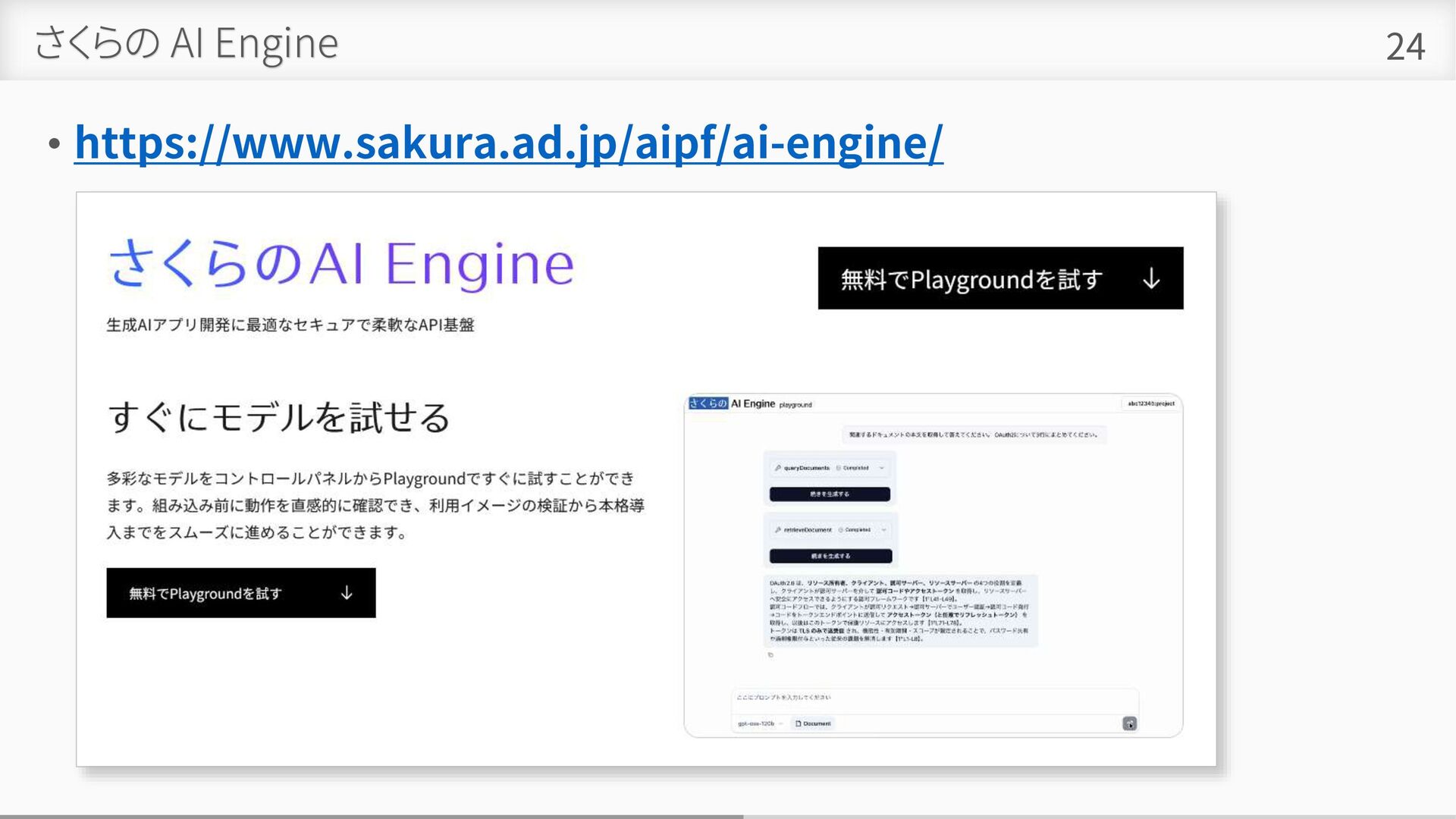
Task: Click the さくらのAI Engine gradient title
Action: (341, 264)
